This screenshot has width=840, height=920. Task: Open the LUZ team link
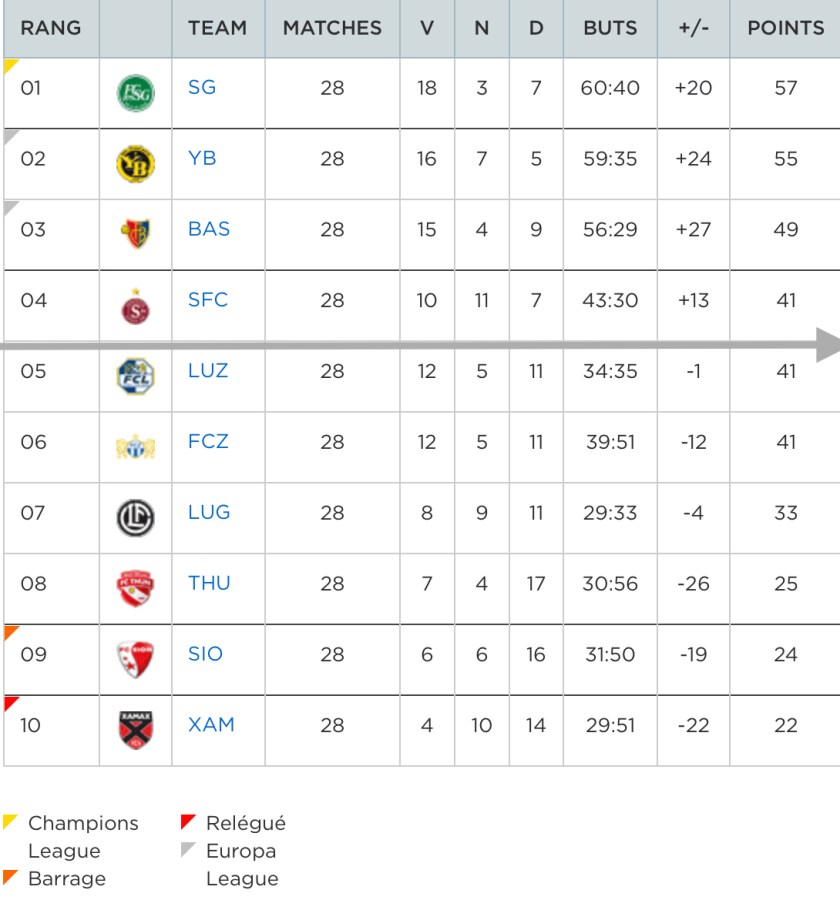coord(208,370)
